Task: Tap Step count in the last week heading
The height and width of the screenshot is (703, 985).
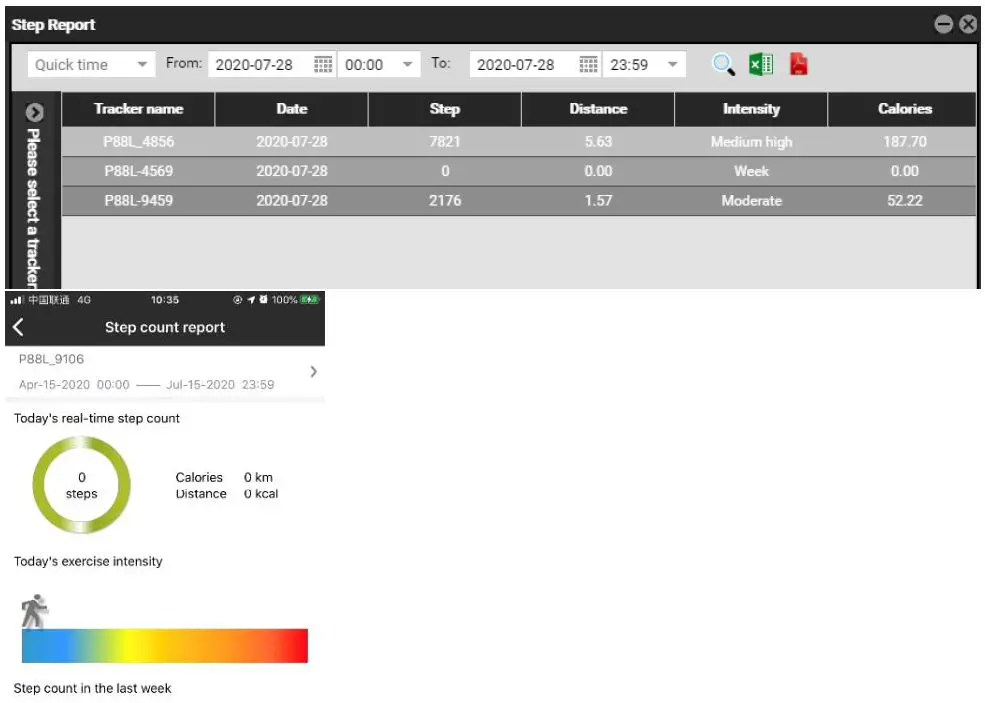Action: tap(92, 688)
